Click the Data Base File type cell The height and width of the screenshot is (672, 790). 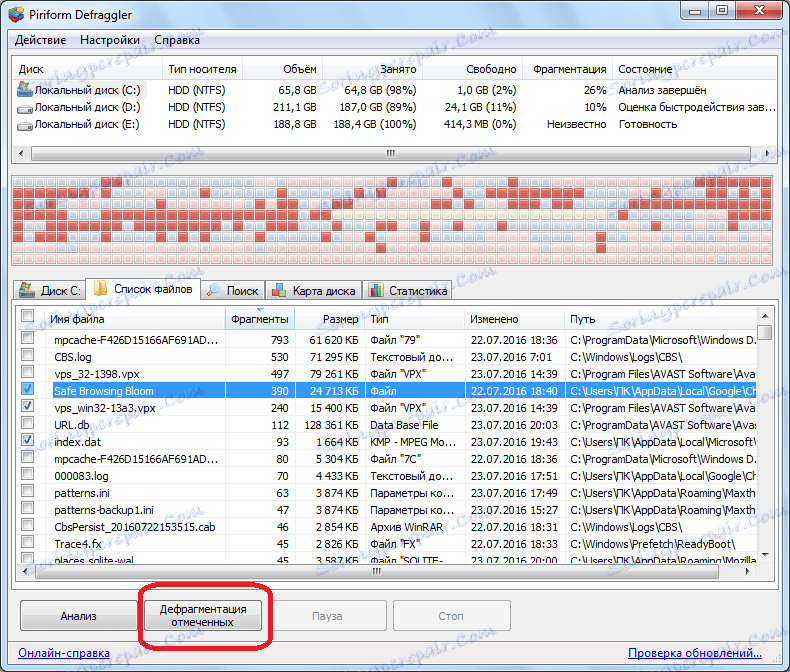point(404,425)
